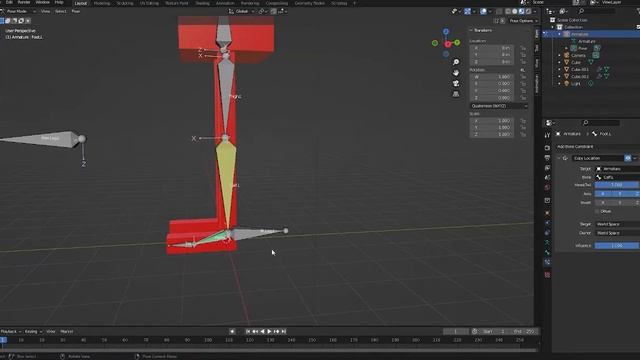Click the viewport pan hand icon
The height and width of the screenshot is (360, 640).
coord(456,73)
